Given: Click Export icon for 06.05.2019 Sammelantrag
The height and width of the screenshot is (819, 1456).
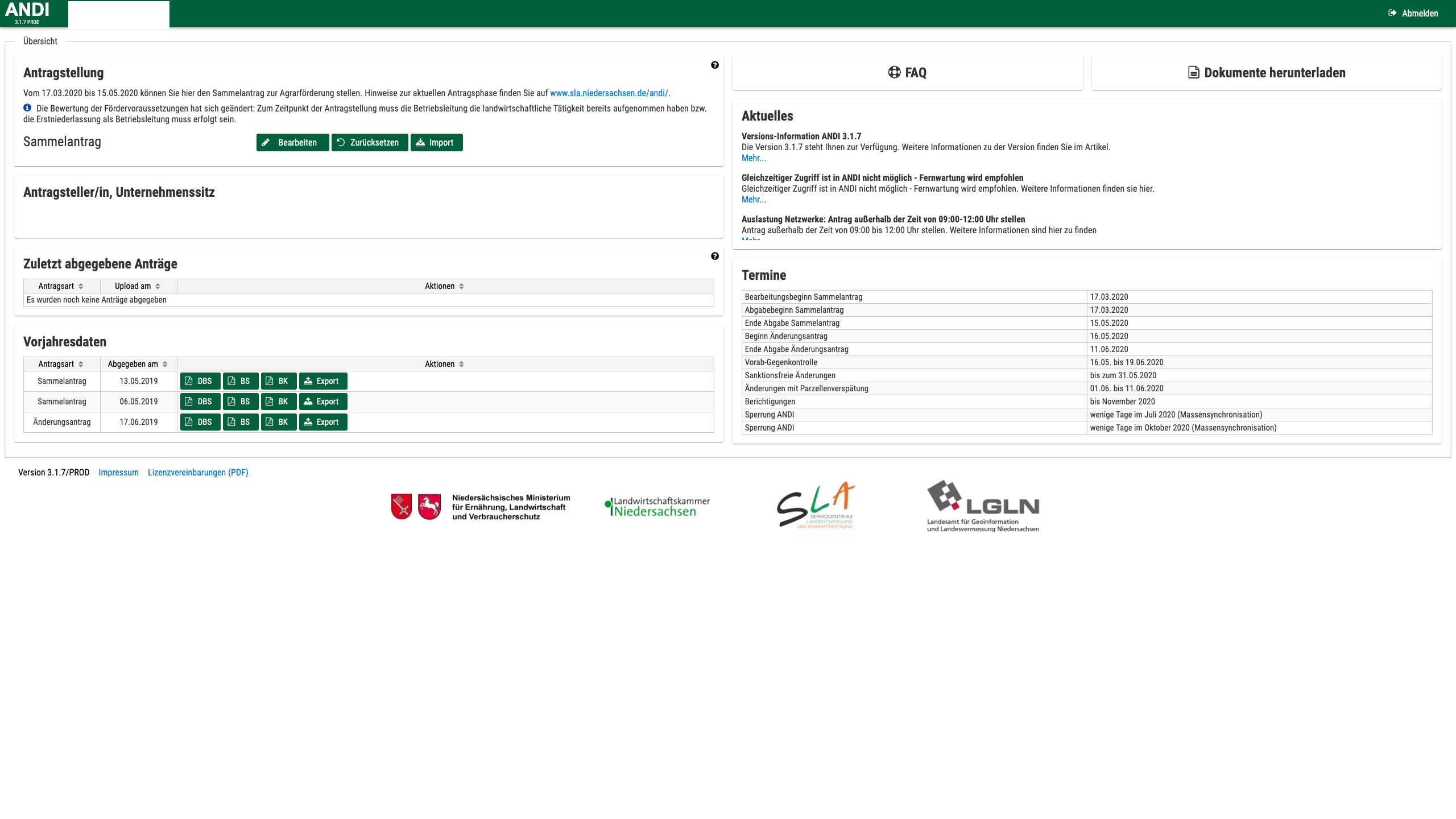Looking at the screenshot, I should (308, 402).
